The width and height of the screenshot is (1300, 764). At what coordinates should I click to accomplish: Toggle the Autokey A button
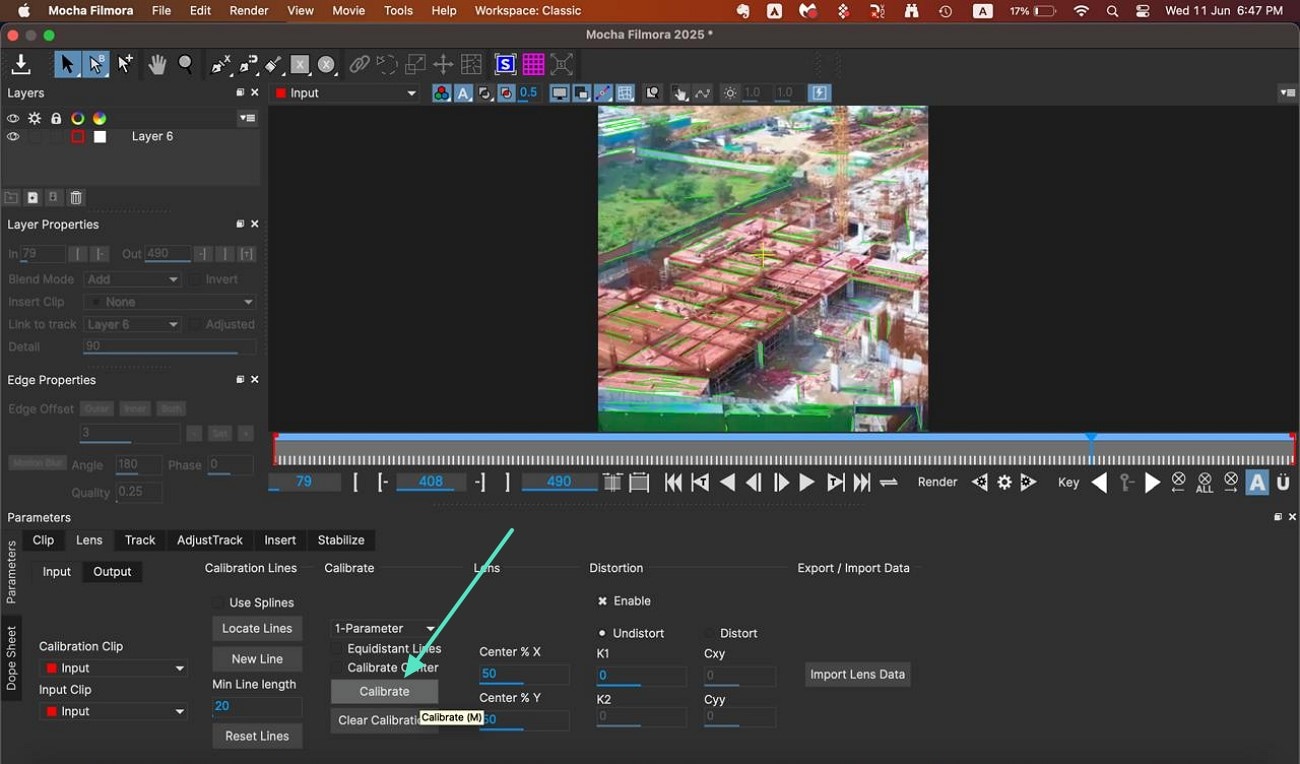coord(1257,482)
